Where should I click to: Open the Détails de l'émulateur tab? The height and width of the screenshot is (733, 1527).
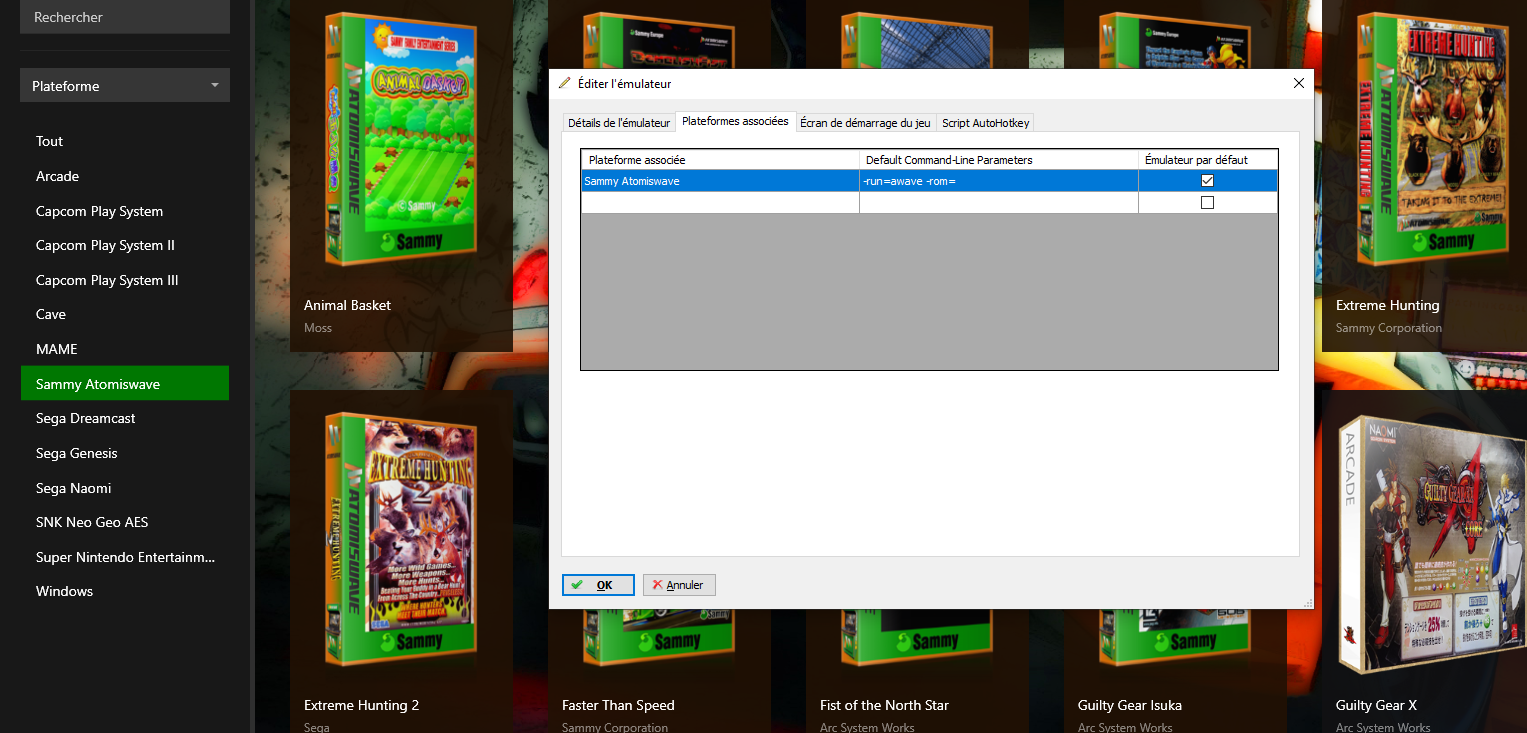[619, 123]
